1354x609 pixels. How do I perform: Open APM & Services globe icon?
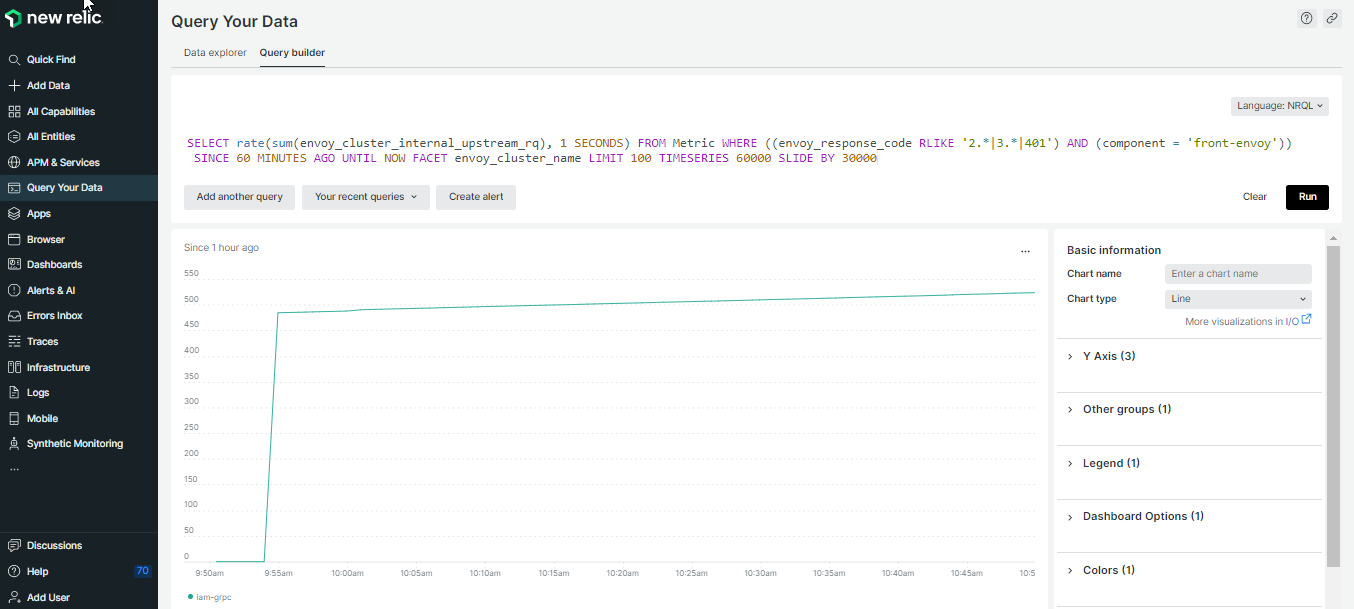pos(14,162)
